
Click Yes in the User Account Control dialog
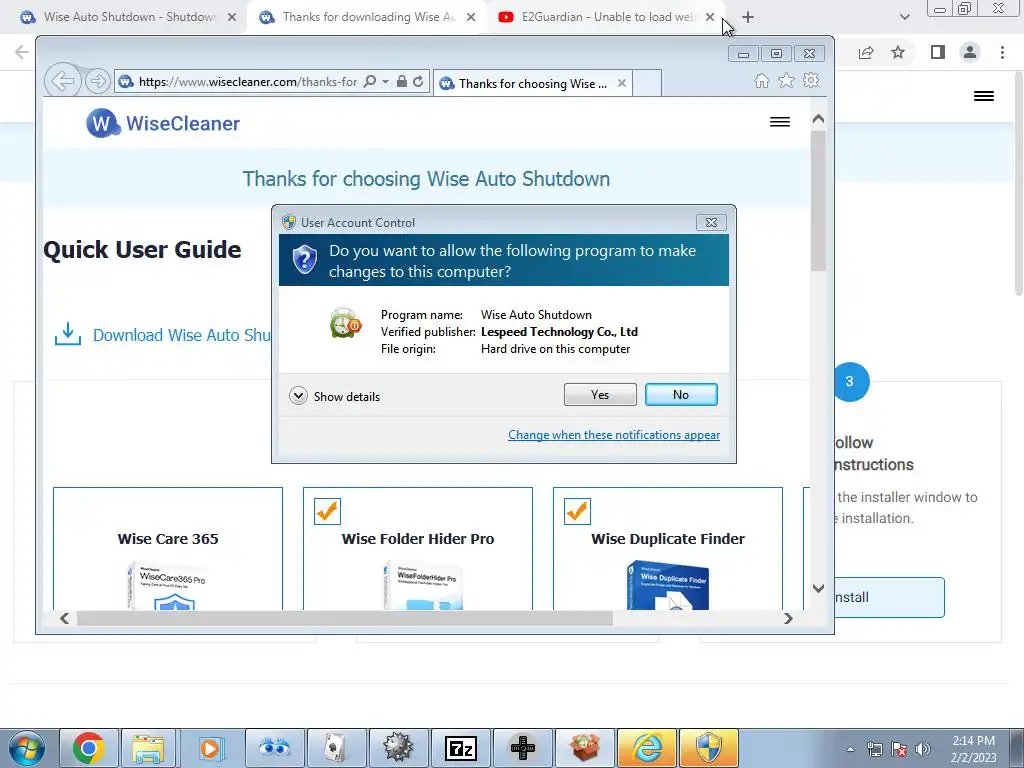[600, 394]
